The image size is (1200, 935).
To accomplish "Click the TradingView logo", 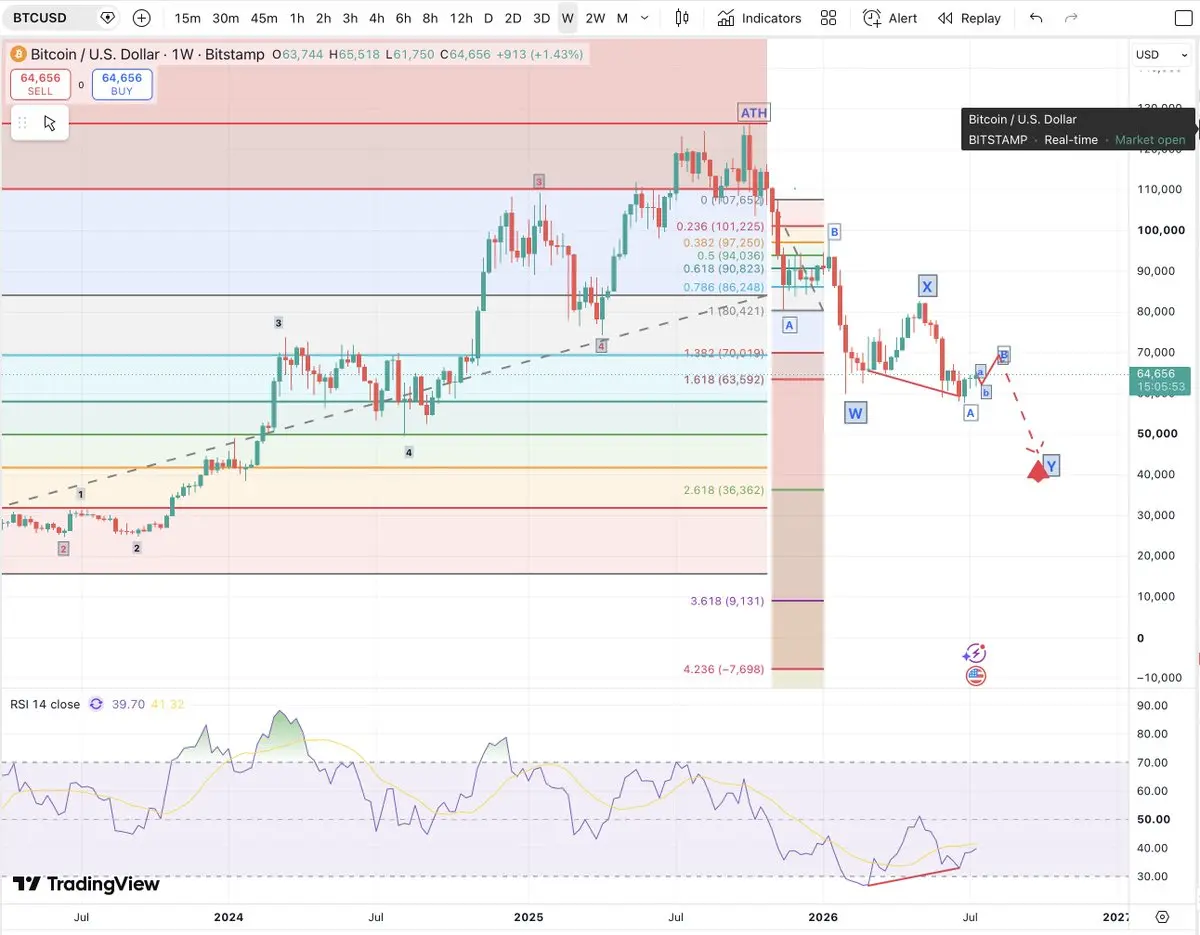I will 86,884.
